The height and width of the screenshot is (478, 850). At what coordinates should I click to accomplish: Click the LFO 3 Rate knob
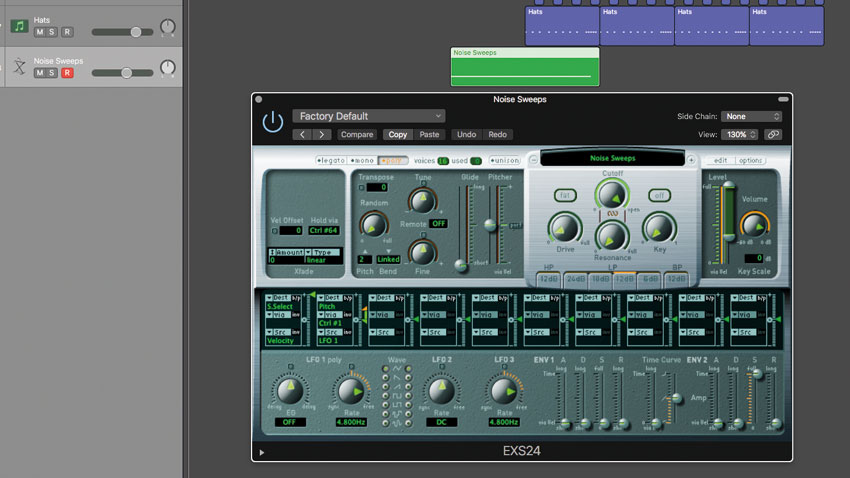click(504, 391)
